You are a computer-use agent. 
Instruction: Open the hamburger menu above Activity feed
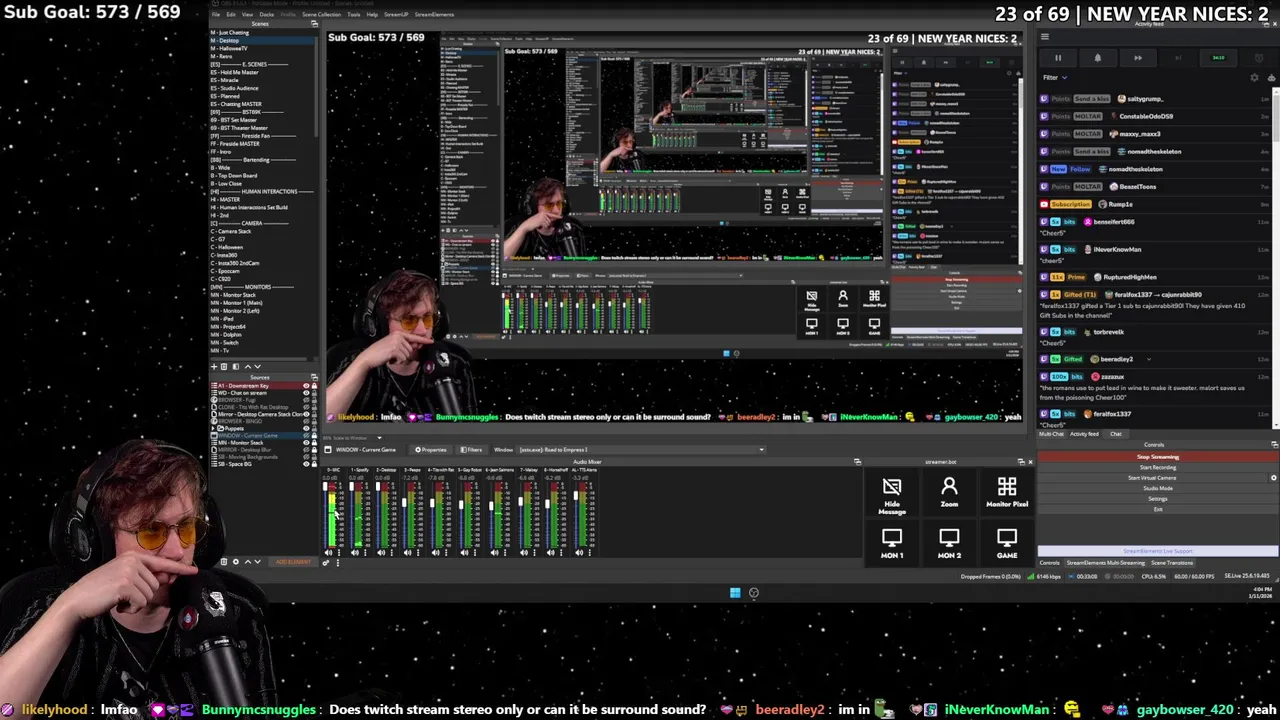(1045, 37)
